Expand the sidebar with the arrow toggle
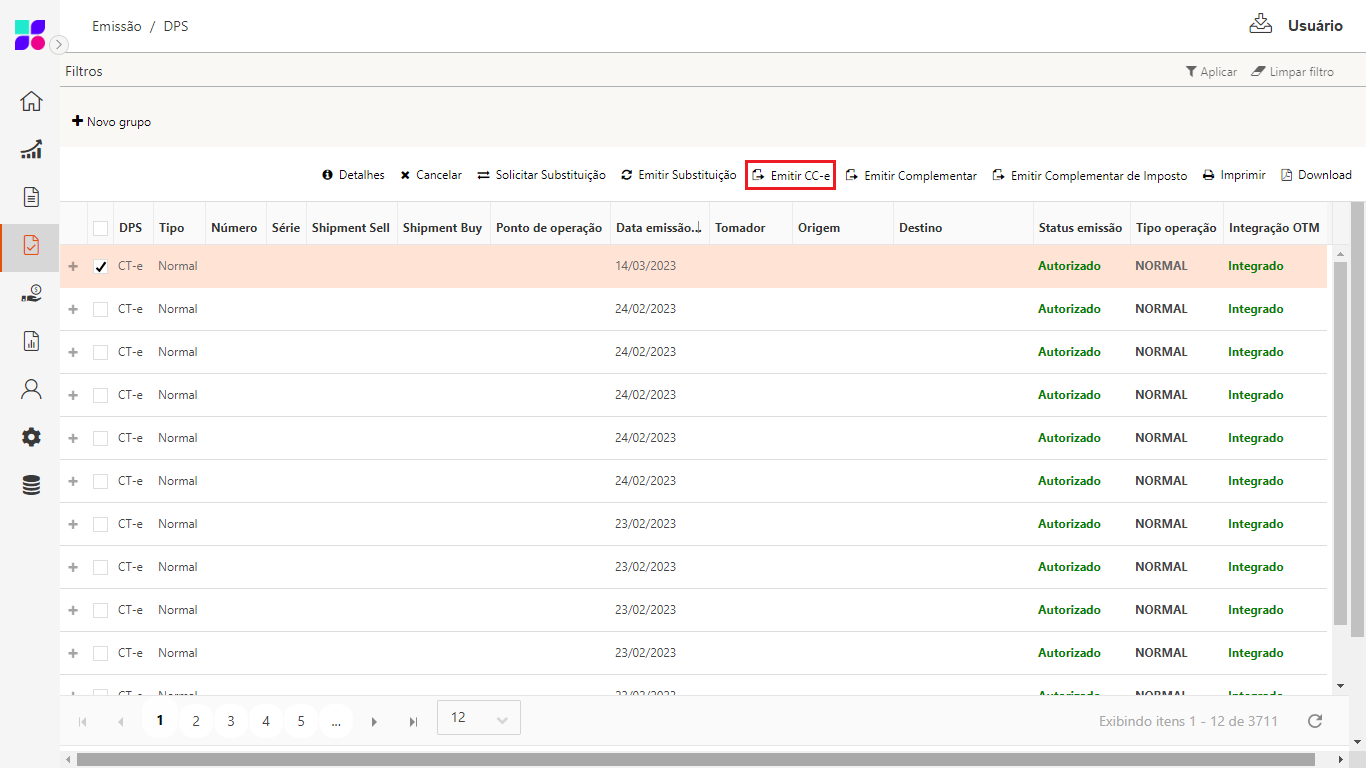 tap(59, 45)
